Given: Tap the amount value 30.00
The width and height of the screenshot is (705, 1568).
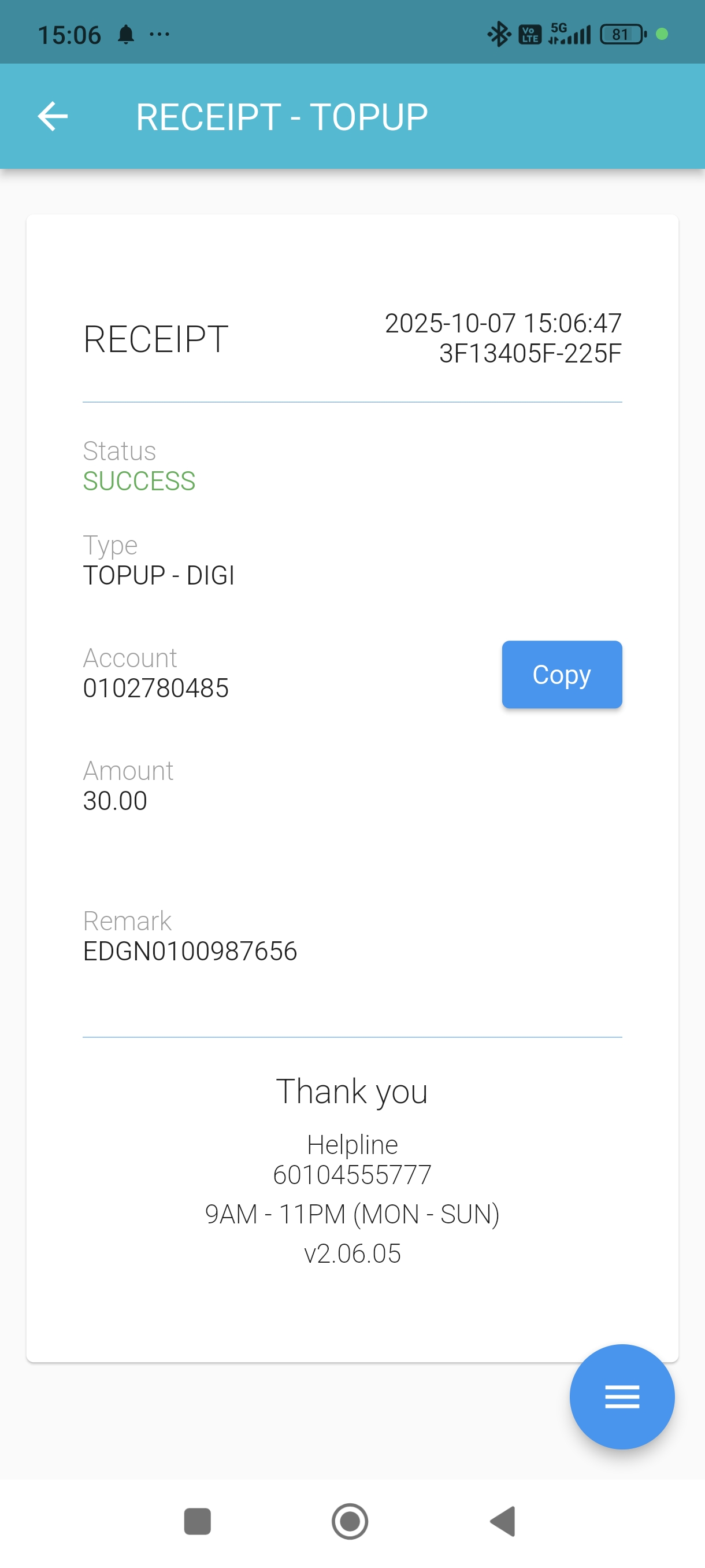Looking at the screenshot, I should [115, 800].
